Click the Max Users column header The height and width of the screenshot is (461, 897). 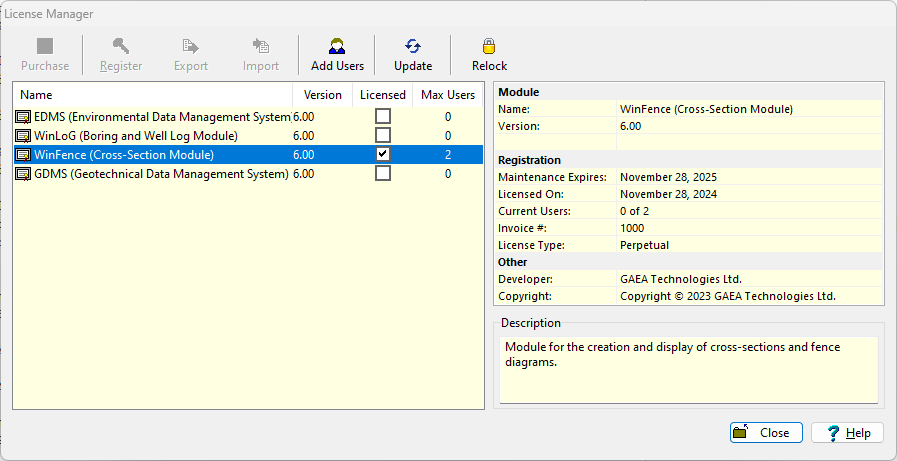[x=447, y=95]
